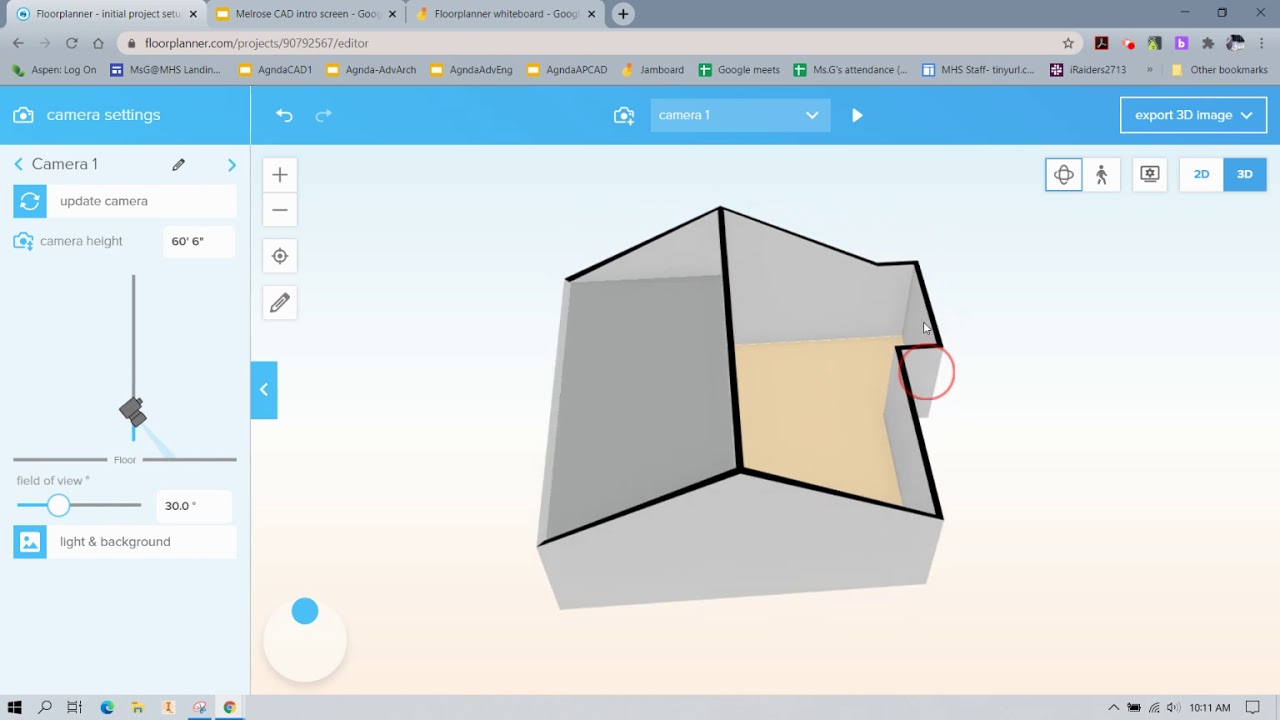Screen dimensions: 1280x720
Task: Click the camera settings header icon
Action: (x=23, y=115)
